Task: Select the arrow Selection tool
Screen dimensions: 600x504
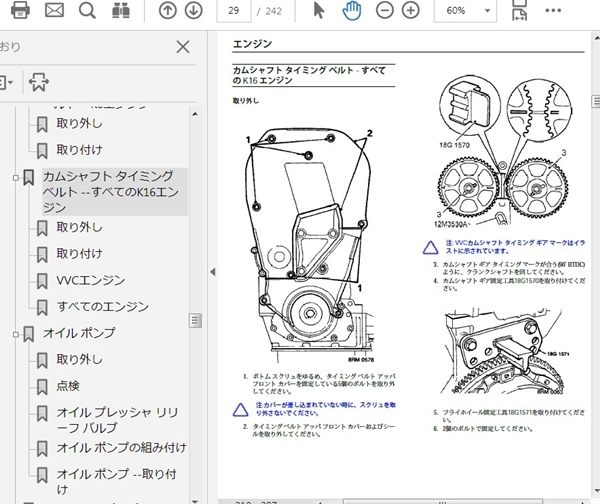Action: tap(319, 10)
